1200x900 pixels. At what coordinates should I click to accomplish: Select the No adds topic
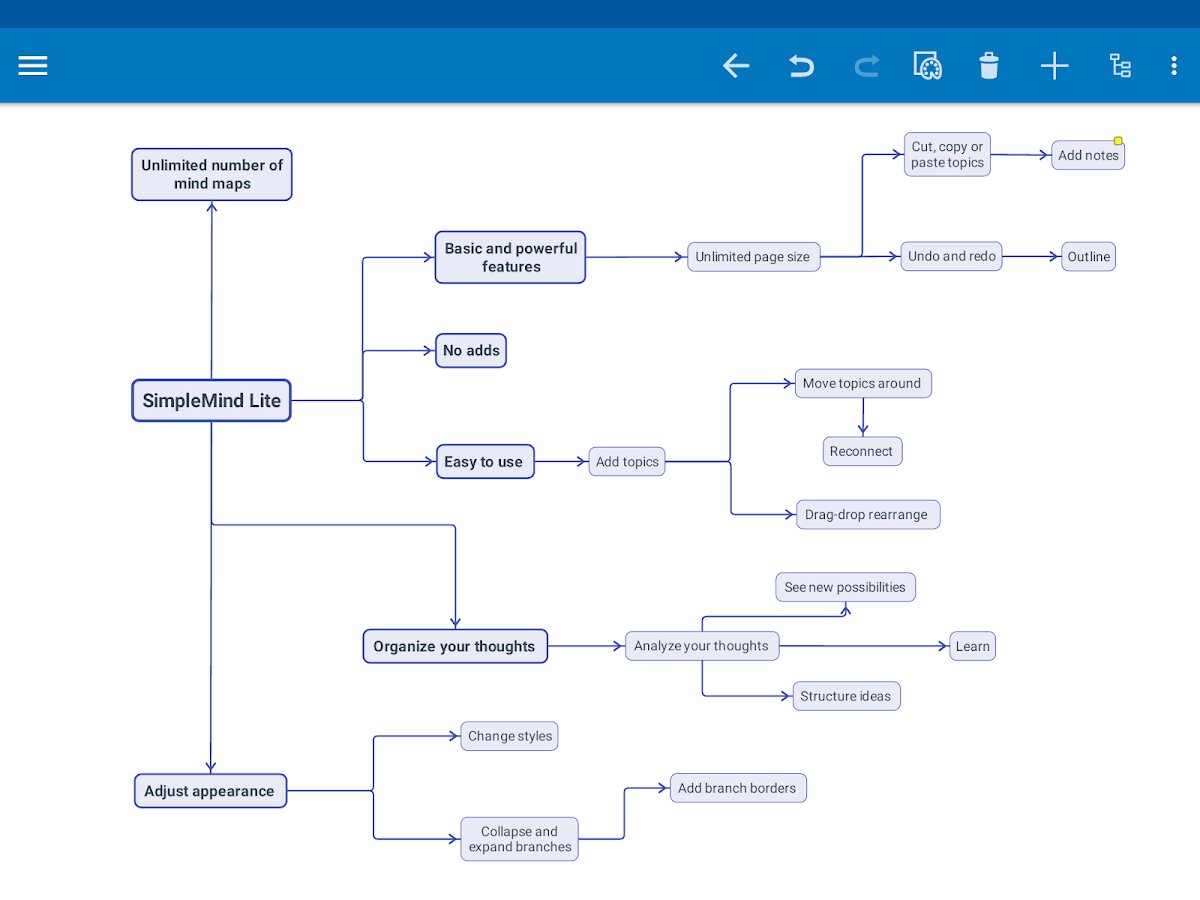click(x=471, y=351)
